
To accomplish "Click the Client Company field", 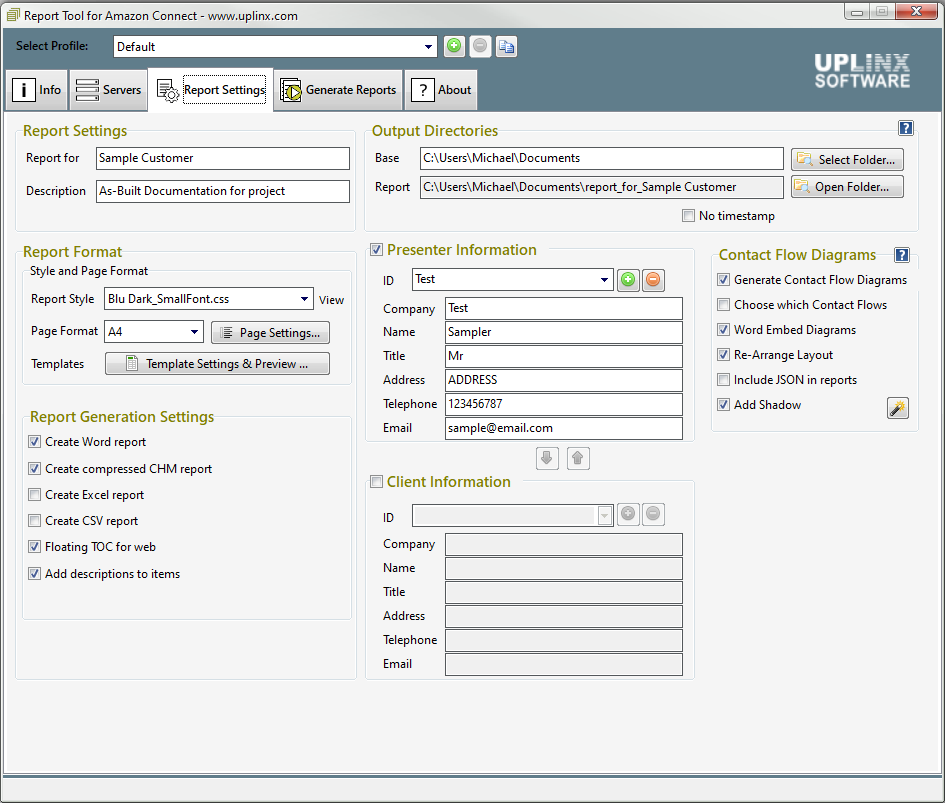I will tap(564, 544).
